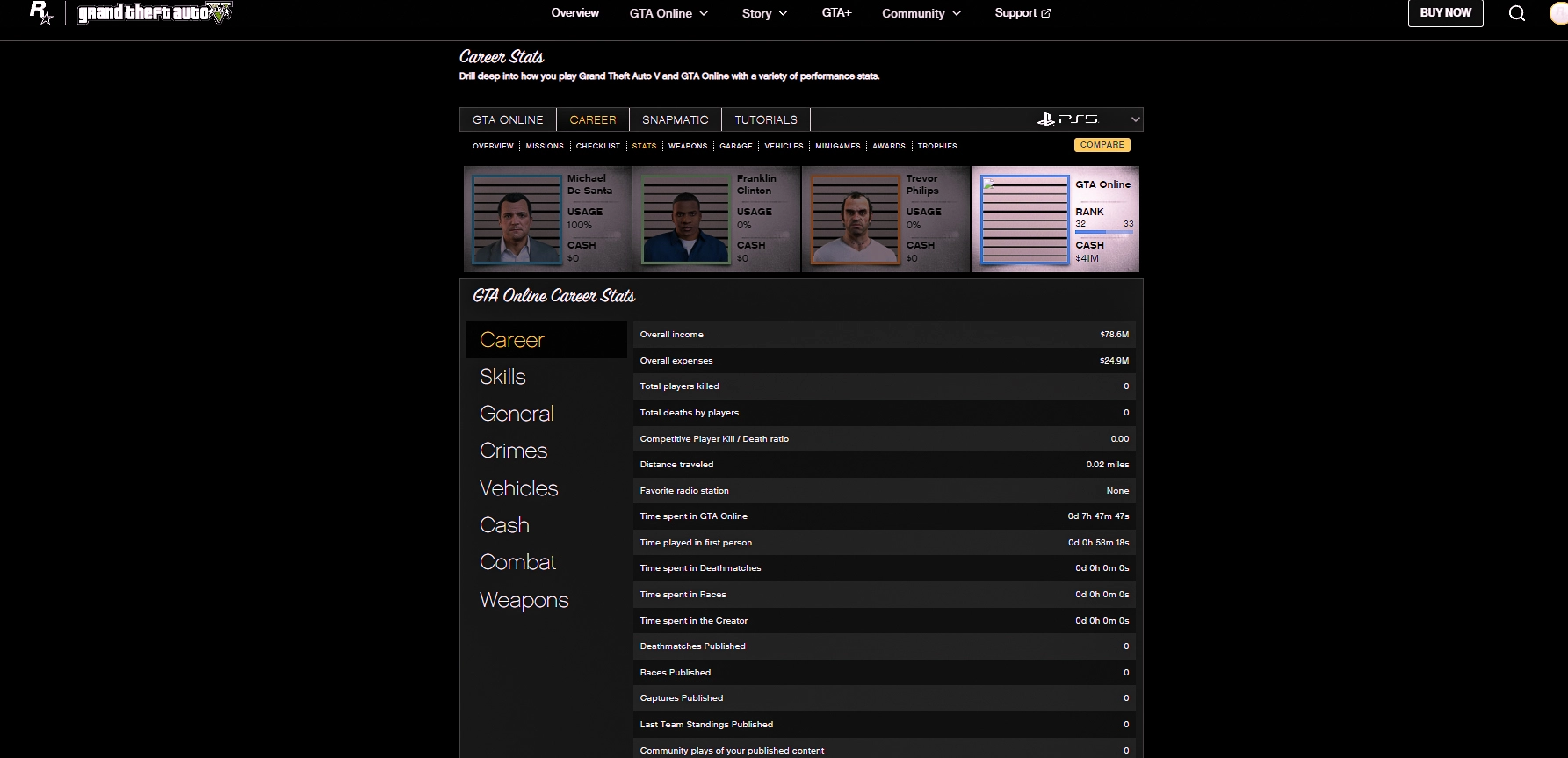The height and width of the screenshot is (758, 1568).
Task: Select Michael De Santa's mugshot card
Action: coord(547,220)
